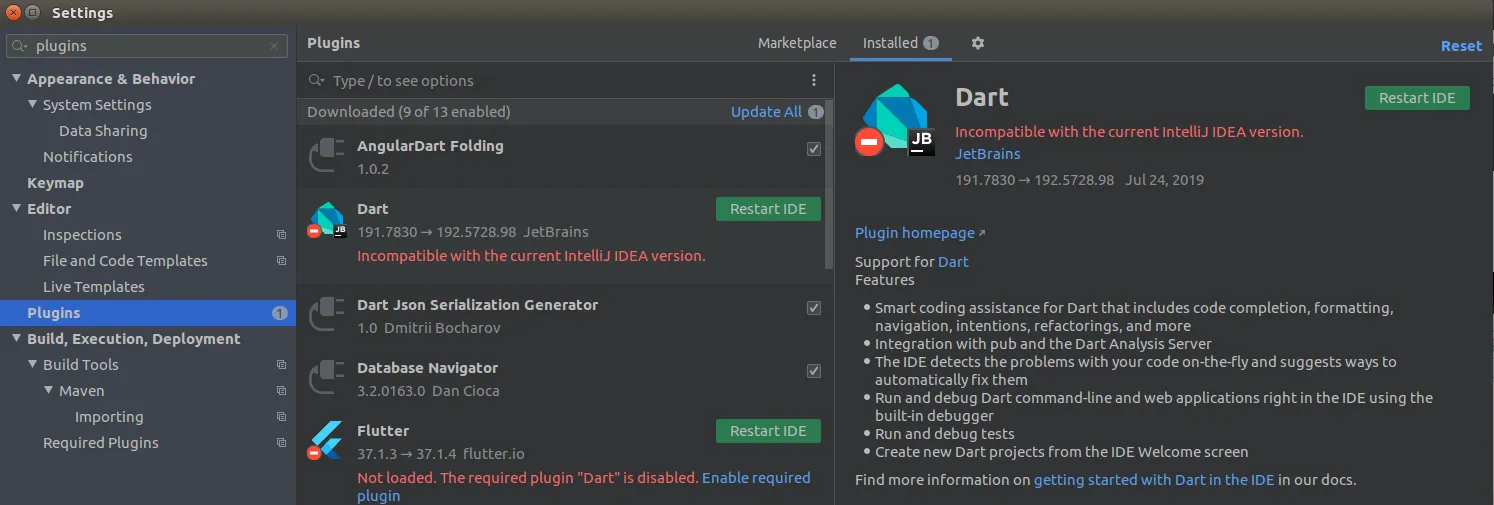Click Downloaded (9 of 13 enabled) header

[408, 112]
